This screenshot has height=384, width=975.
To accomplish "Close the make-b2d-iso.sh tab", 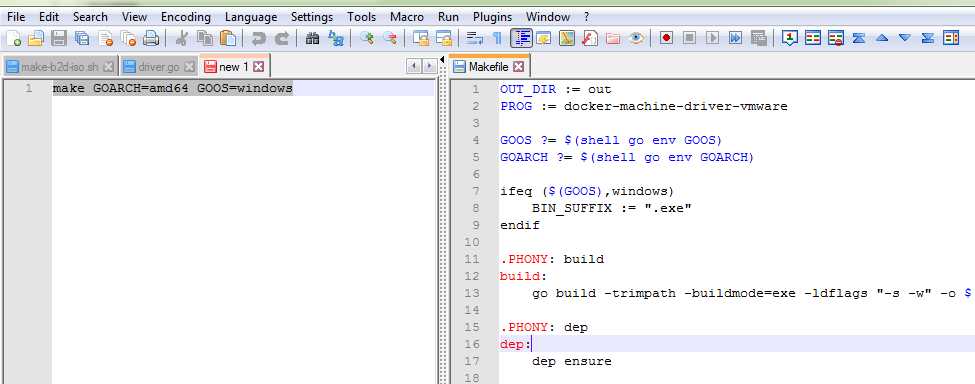I will coord(108,66).
